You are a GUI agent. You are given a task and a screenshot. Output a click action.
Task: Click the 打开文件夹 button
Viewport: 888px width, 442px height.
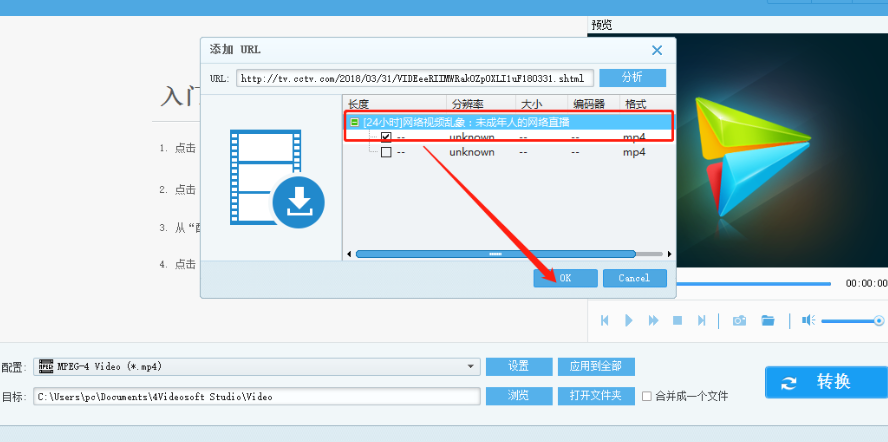pyautogui.click(x=596, y=396)
